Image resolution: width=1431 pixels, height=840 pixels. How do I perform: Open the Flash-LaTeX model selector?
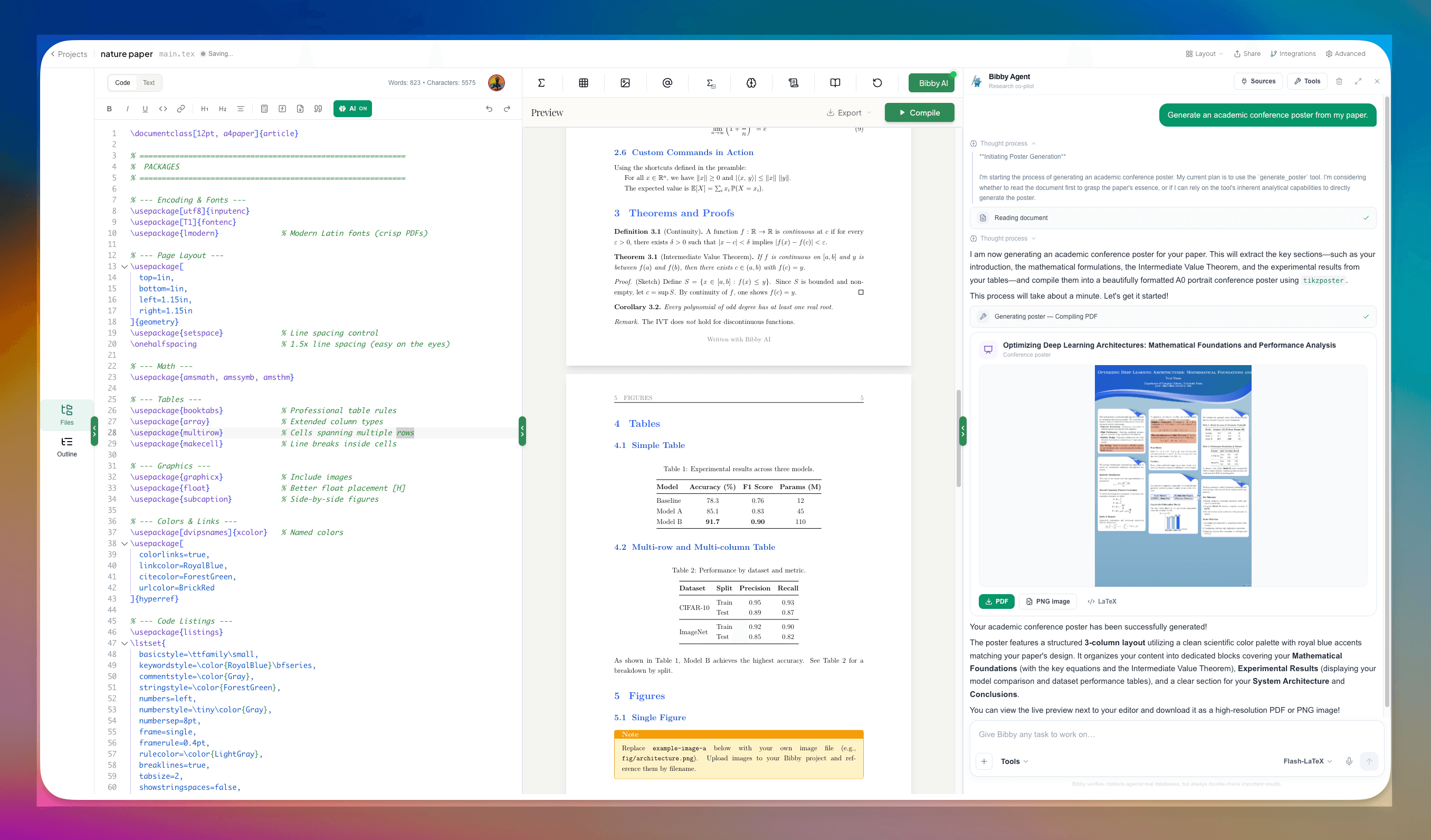tap(1307, 761)
